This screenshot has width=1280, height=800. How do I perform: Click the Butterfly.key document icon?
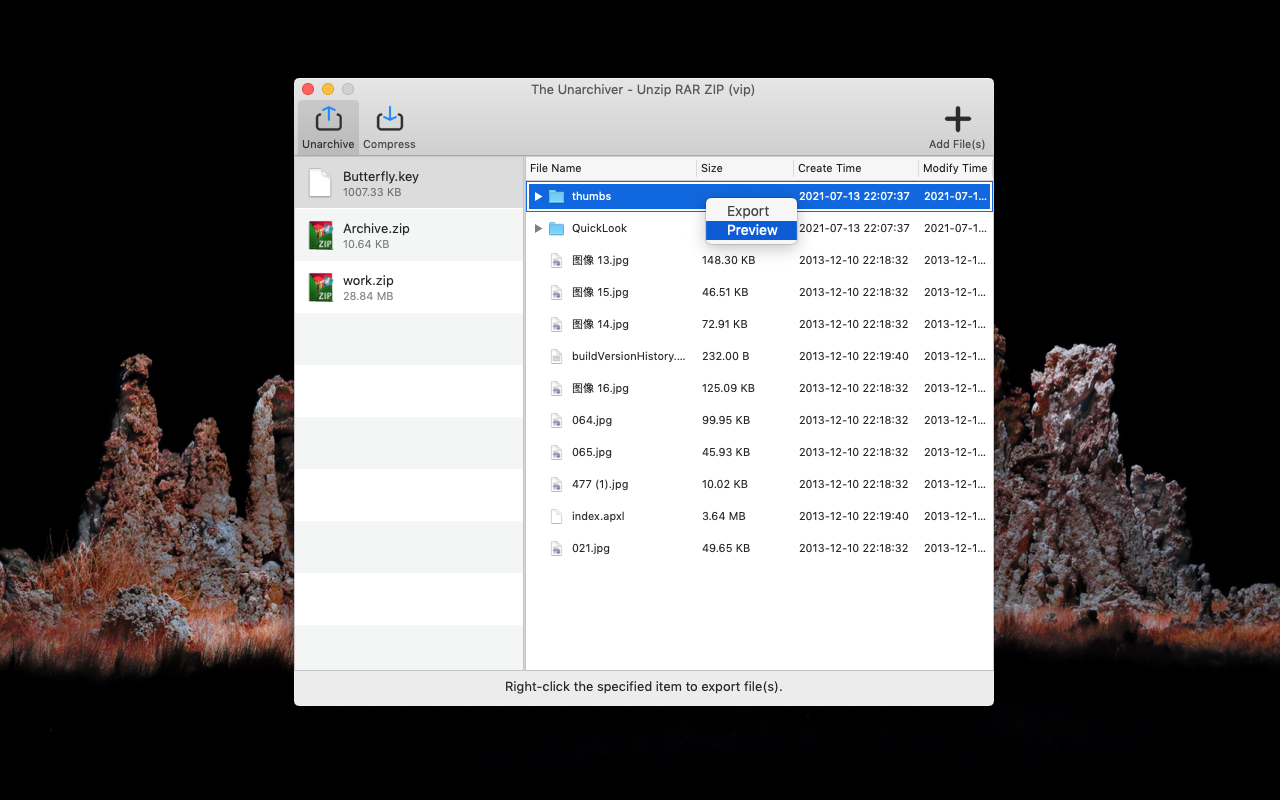coord(320,183)
